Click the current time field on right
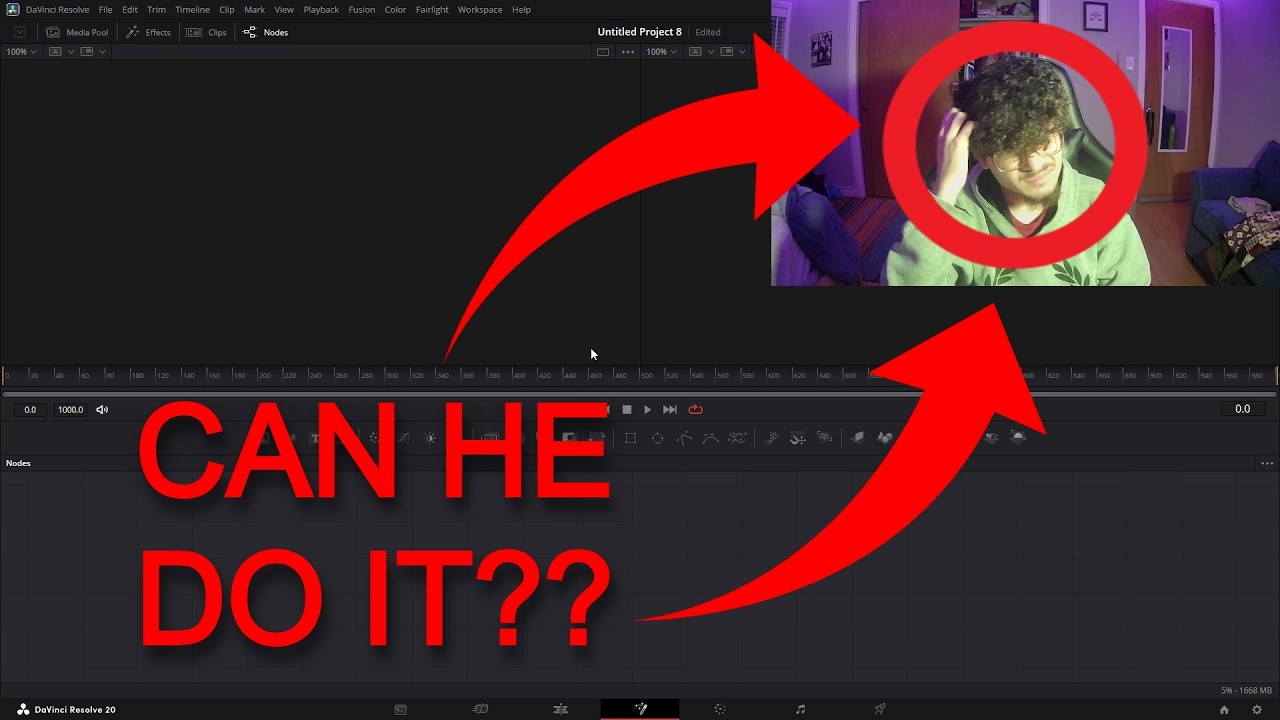The width and height of the screenshot is (1280, 720). tap(1243, 409)
